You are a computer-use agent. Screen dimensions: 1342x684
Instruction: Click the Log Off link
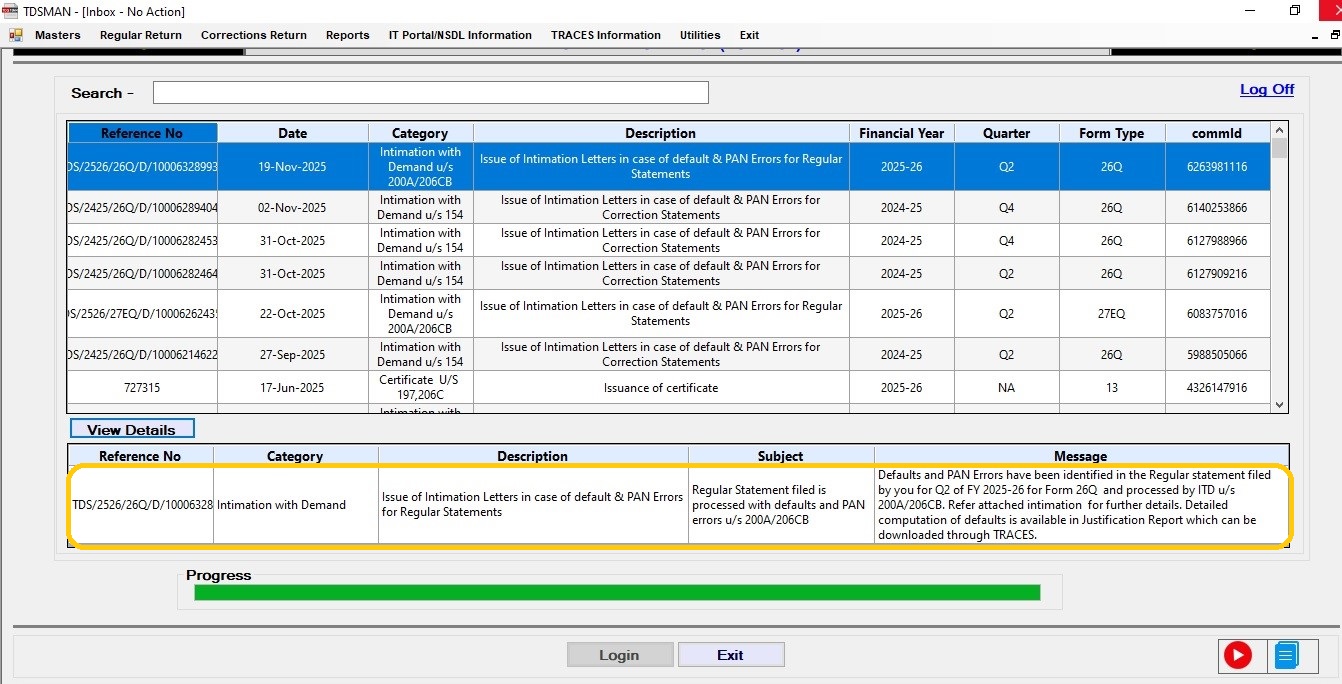pos(1266,89)
